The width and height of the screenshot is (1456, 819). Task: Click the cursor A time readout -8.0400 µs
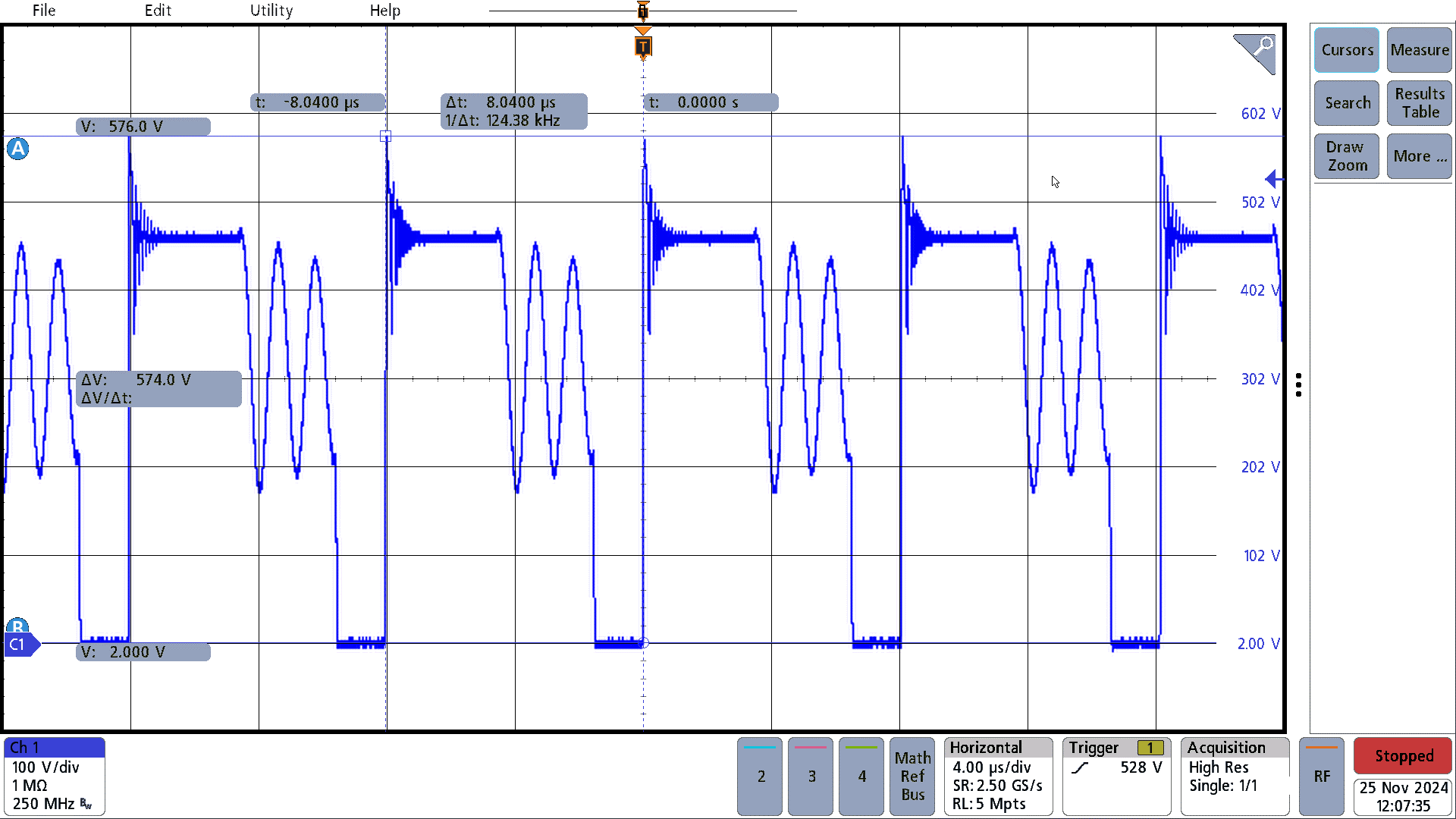click(x=318, y=102)
